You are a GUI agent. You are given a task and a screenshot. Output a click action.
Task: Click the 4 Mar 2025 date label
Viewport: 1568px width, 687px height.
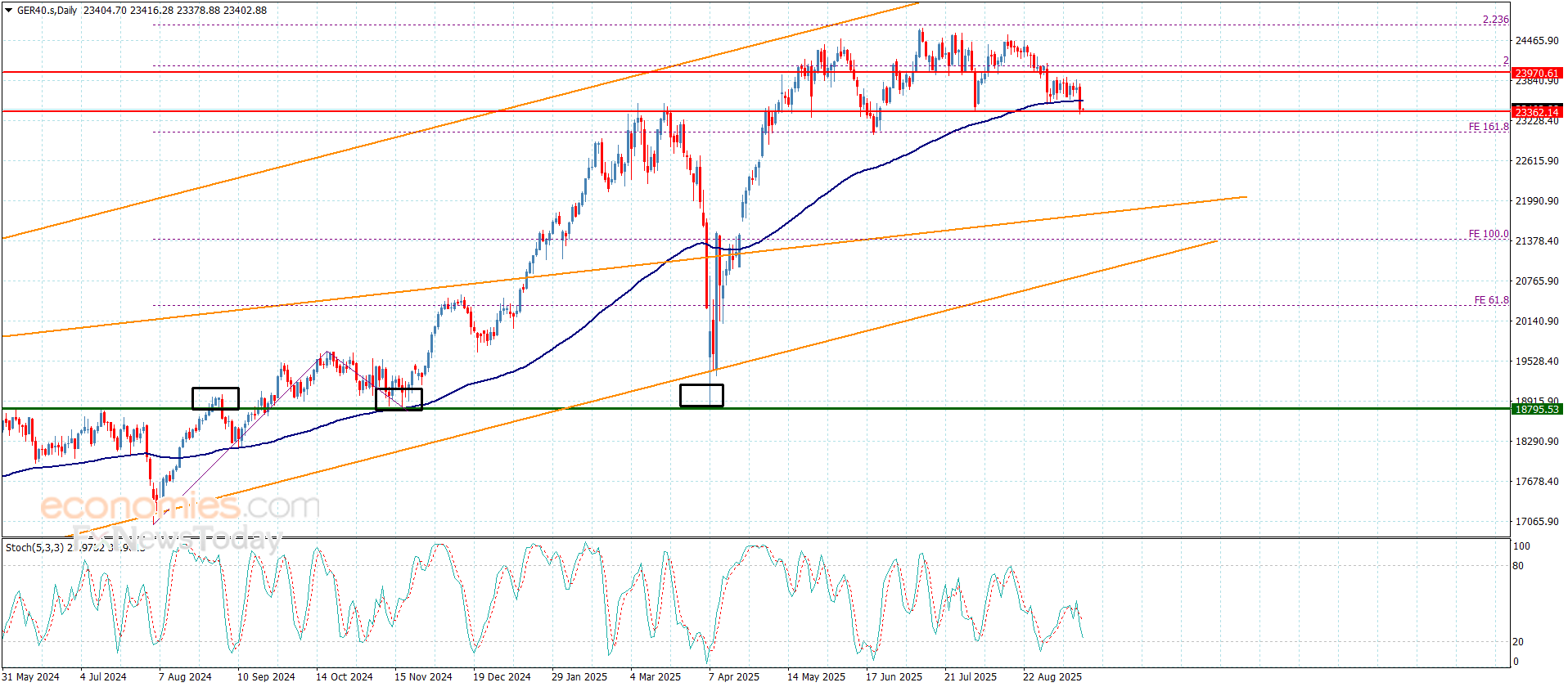(656, 676)
